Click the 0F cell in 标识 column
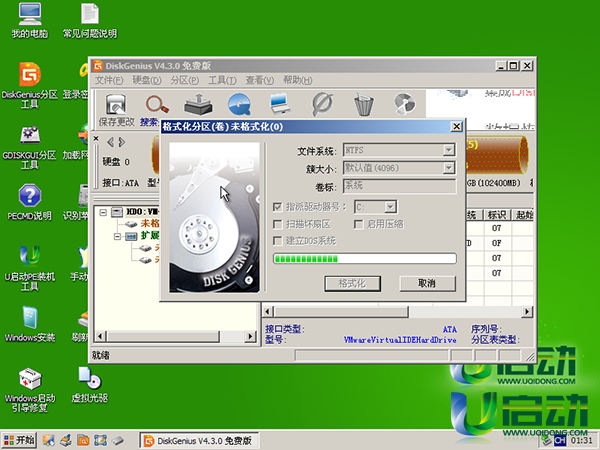 [x=497, y=243]
